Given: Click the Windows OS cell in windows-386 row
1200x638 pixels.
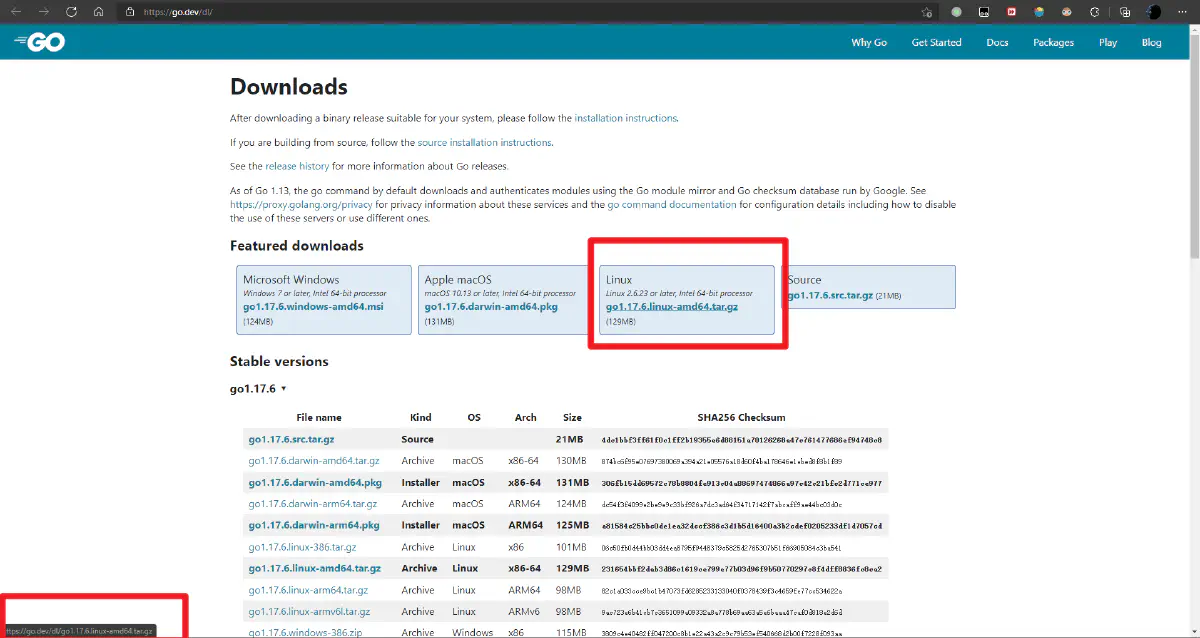Looking at the screenshot, I should click(472, 632).
